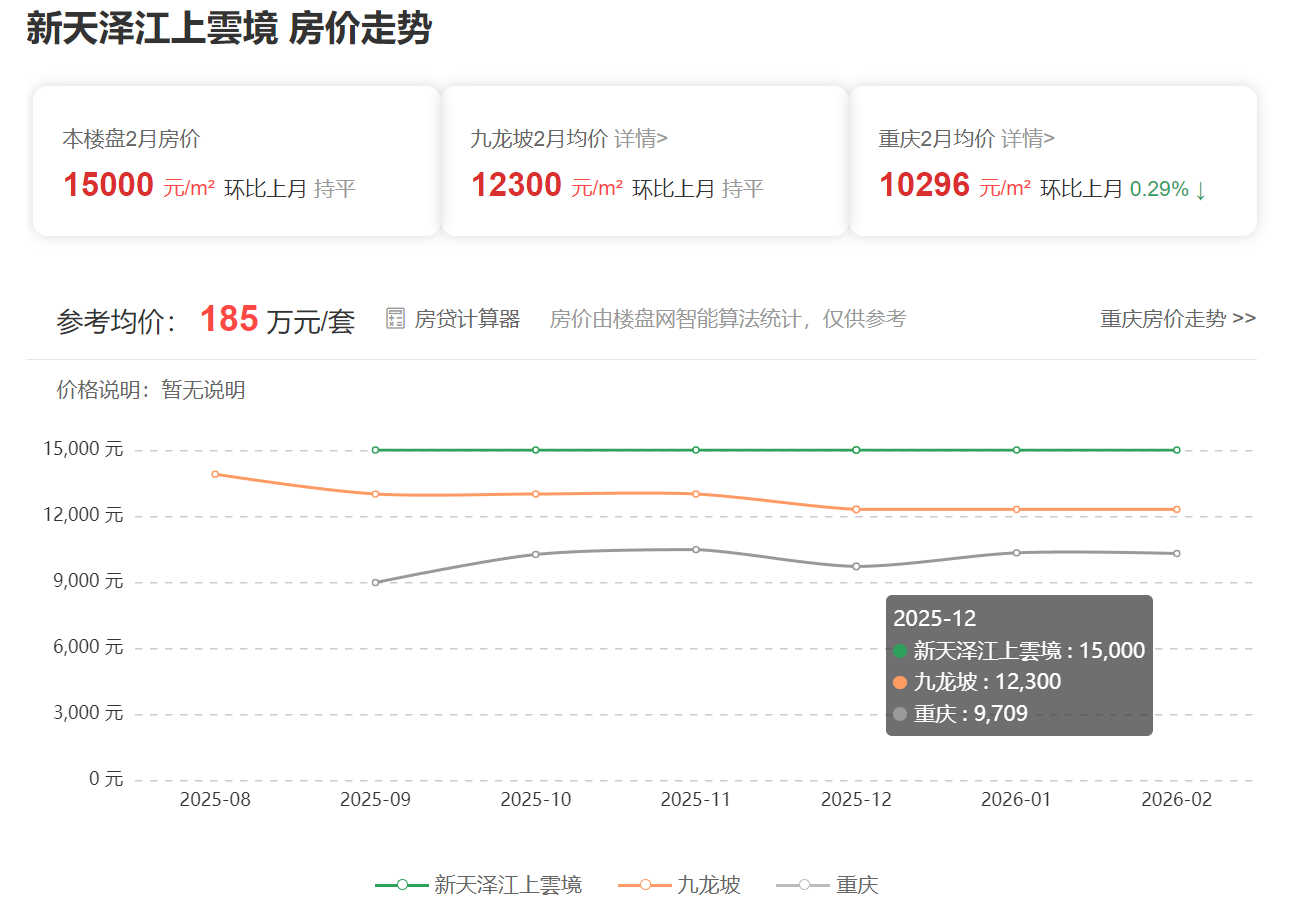
Task: Click the calculator icon beside 房贷计算器
Action: 396,319
